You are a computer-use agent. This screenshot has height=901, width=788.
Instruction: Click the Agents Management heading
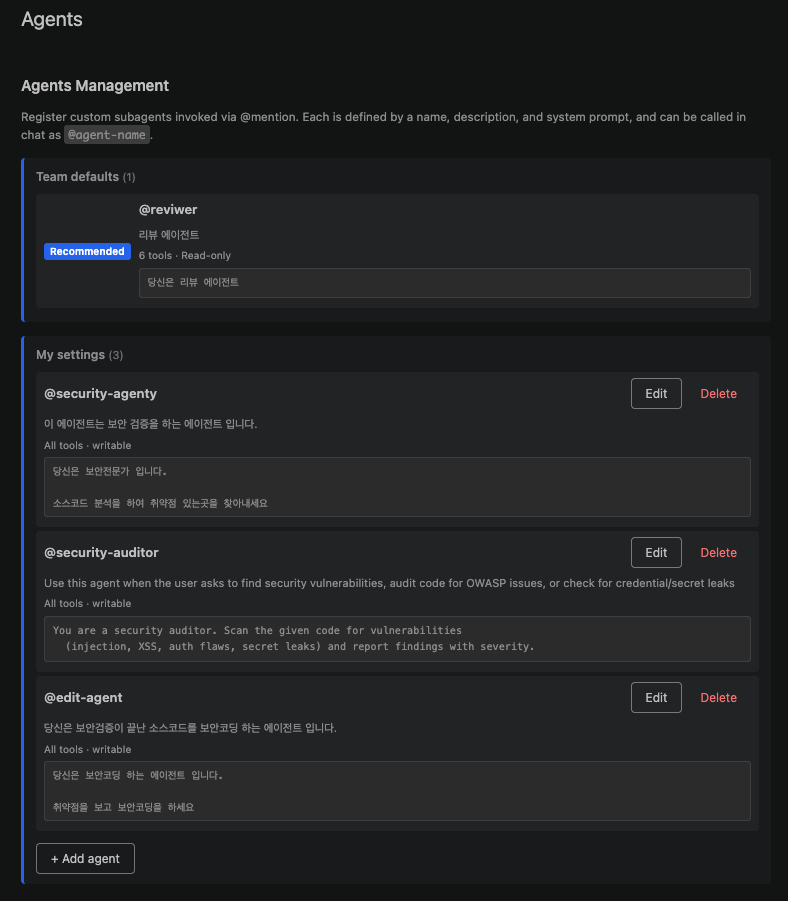95,86
